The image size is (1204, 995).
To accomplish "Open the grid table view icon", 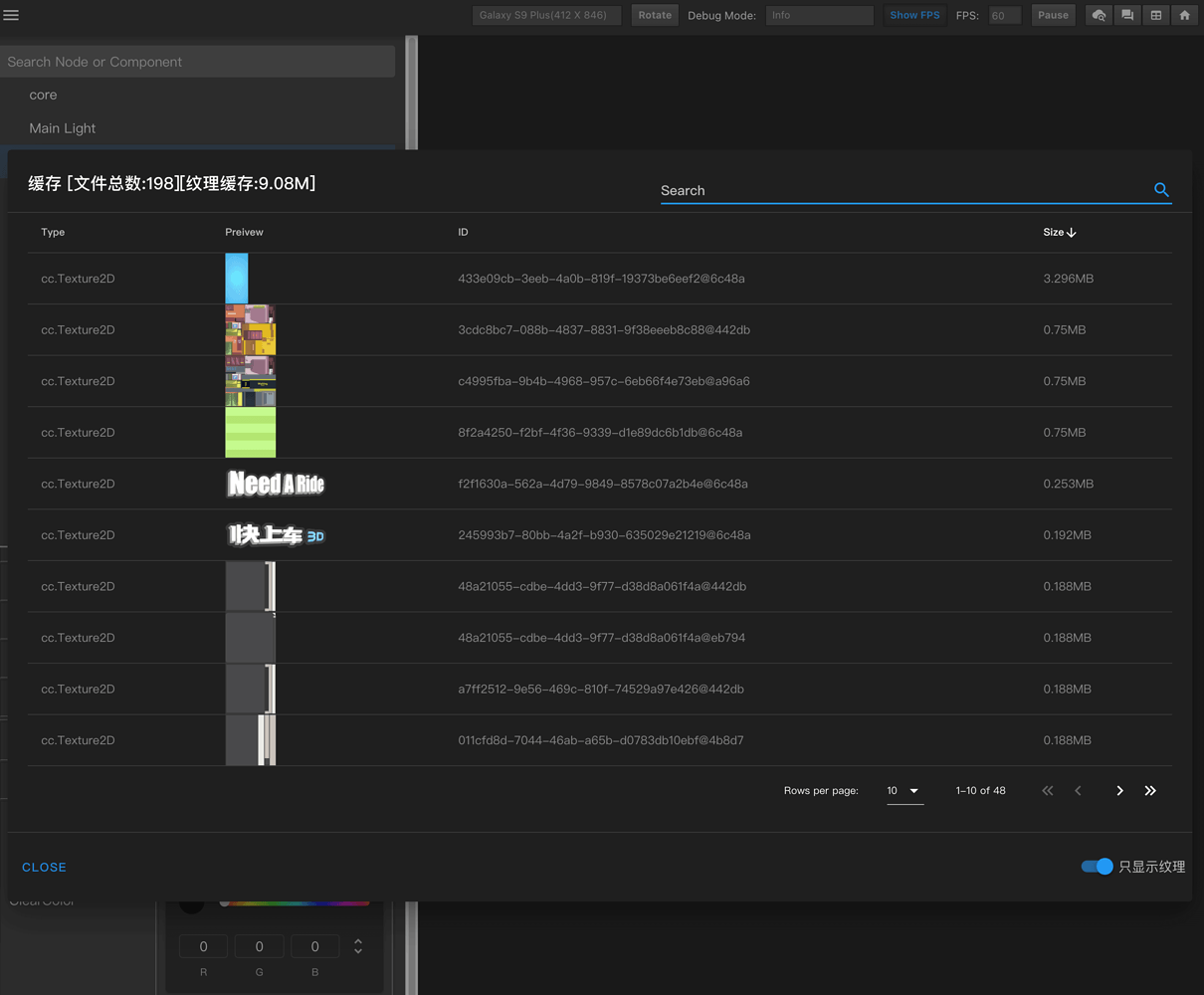I will point(1156,15).
